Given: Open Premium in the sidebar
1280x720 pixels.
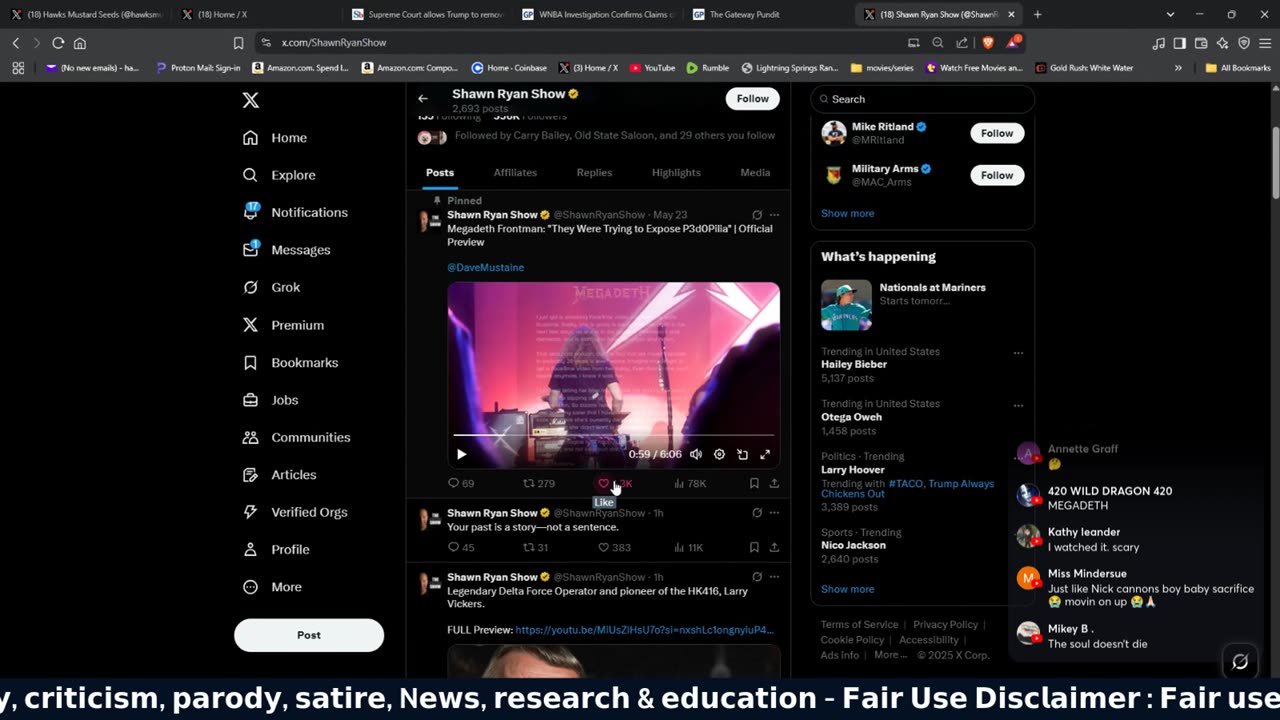Looking at the screenshot, I should [283, 325].
